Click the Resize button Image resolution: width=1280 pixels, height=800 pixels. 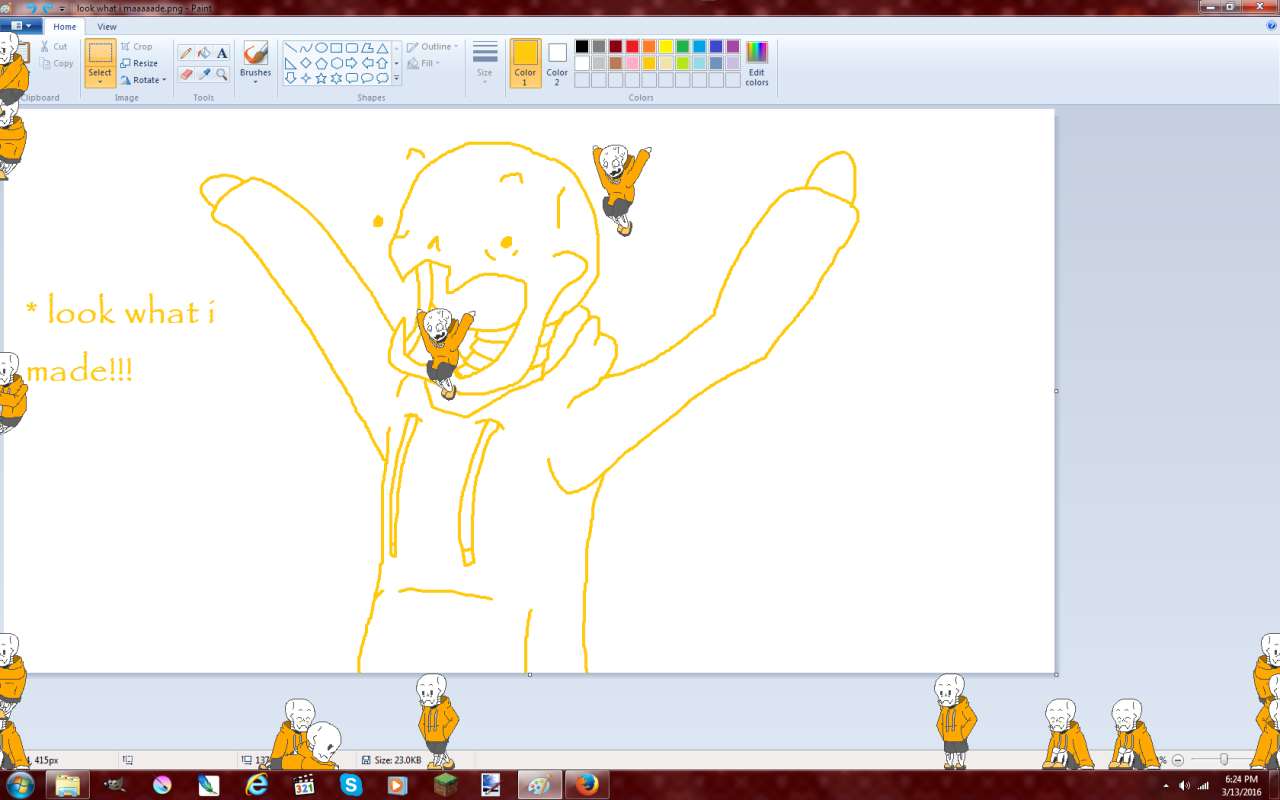pos(139,63)
